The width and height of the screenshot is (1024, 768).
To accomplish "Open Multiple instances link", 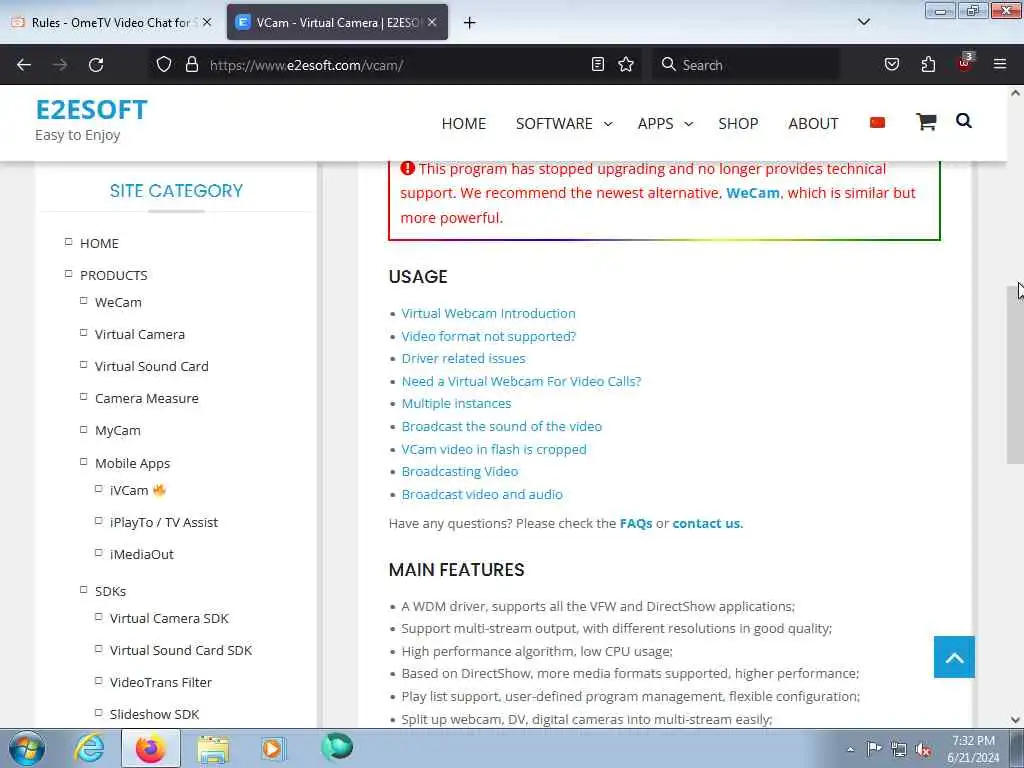I will pyautogui.click(x=456, y=404).
